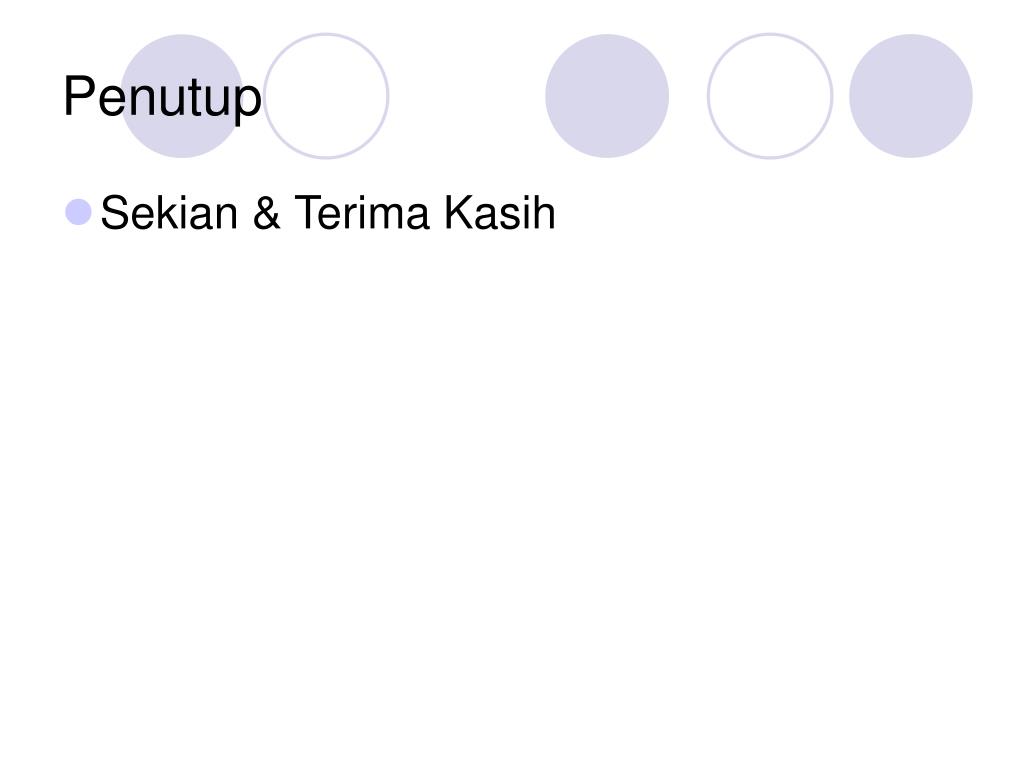1024x768 pixels.
Task: Click the gap between outlined and middle filled circles
Action: pos(467,96)
